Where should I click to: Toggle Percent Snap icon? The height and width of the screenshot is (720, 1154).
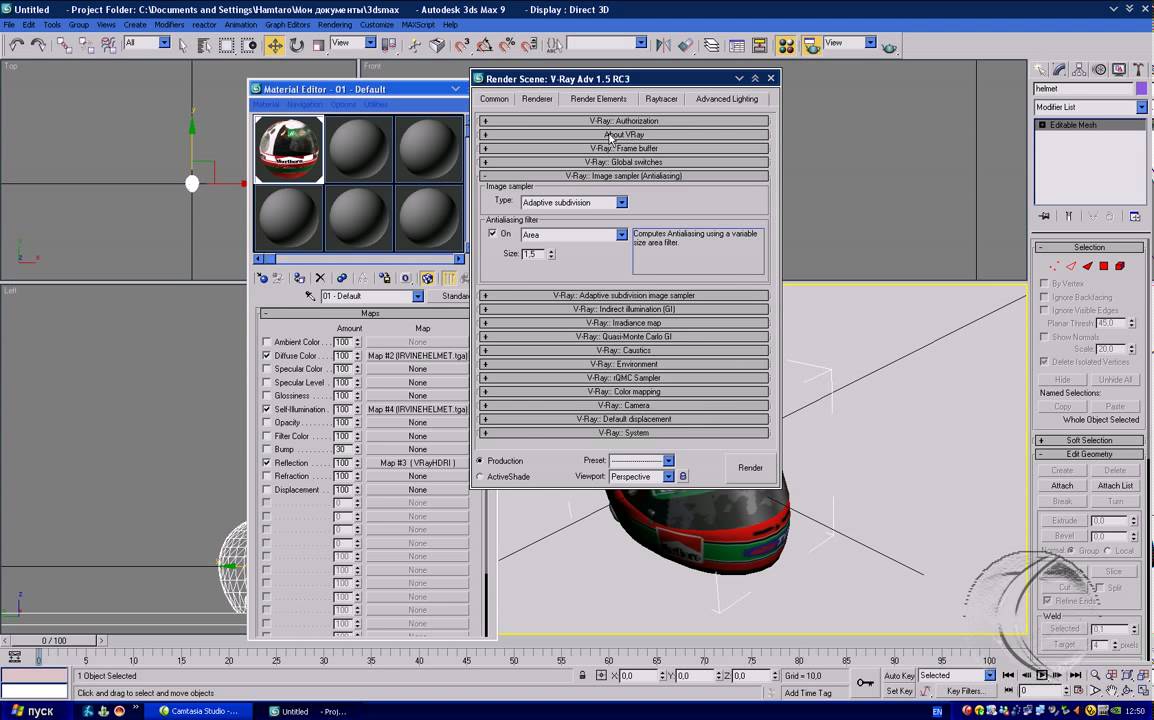tap(506, 46)
